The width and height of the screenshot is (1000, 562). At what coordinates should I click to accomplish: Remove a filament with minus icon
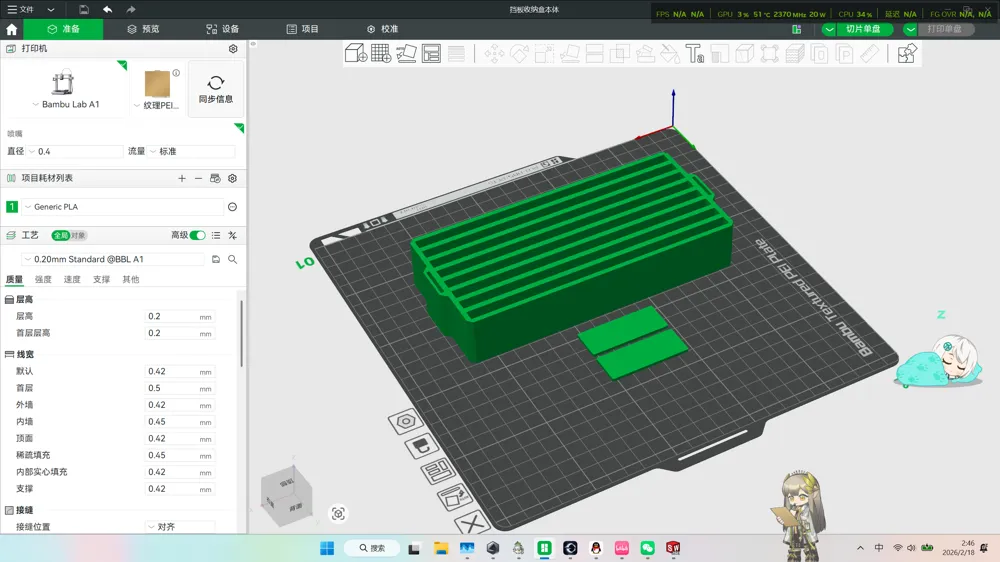198,179
